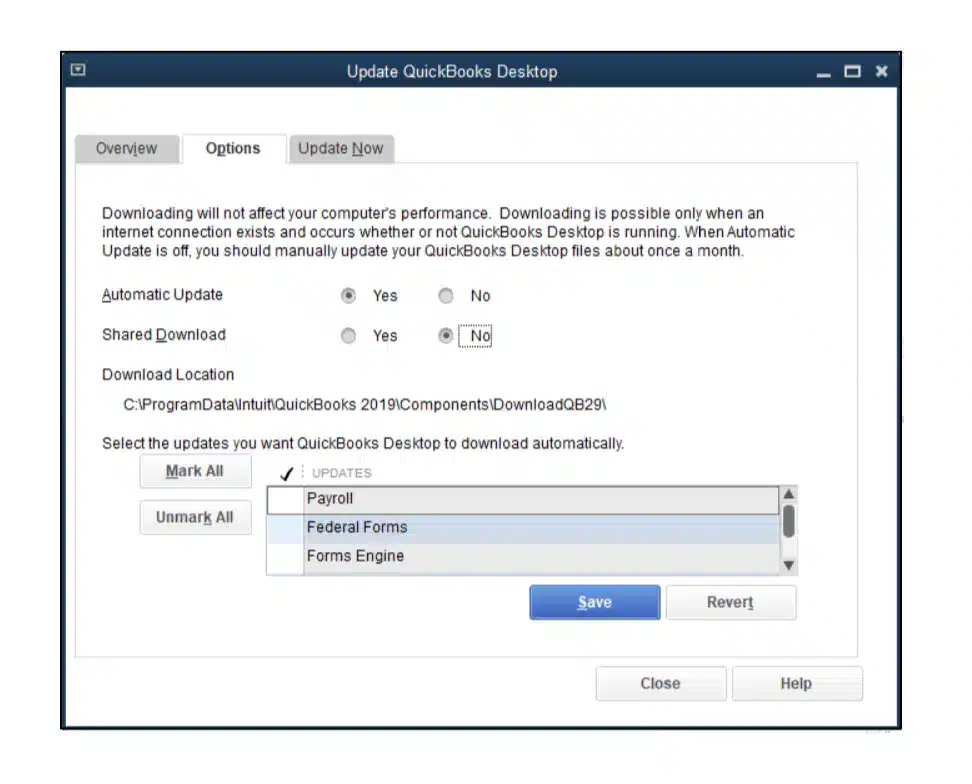The image size is (972, 784).
Task: Toggle the Forms Engine update checkmark
Action: (x=286, y=557)
